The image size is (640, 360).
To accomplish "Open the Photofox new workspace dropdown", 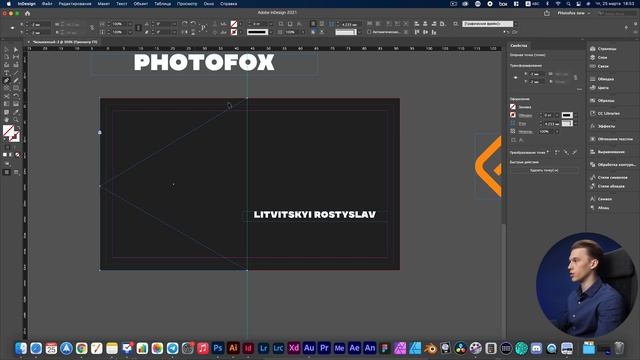I will tap(573, 13).
